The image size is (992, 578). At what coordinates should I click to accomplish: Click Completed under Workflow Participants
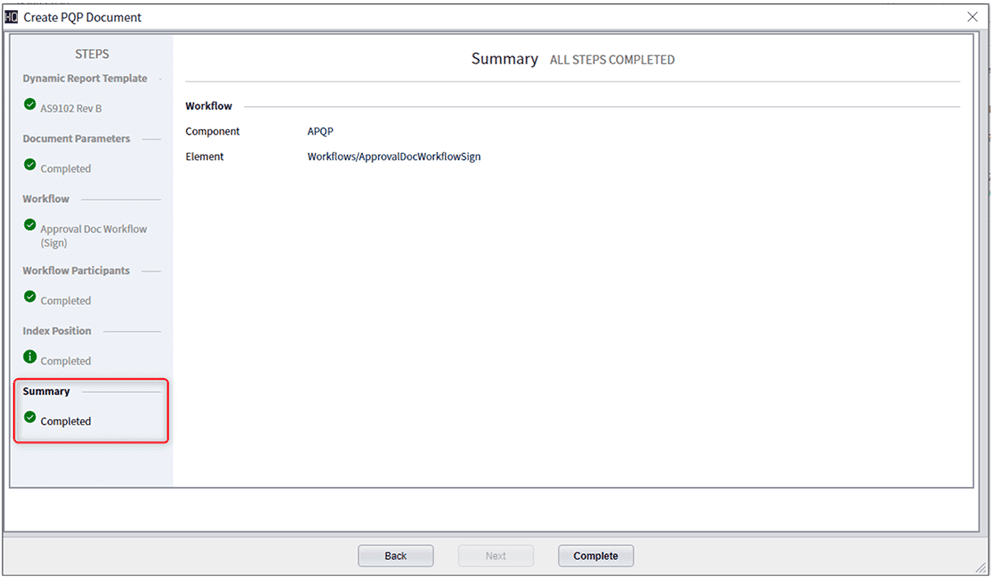coord(66,300)
